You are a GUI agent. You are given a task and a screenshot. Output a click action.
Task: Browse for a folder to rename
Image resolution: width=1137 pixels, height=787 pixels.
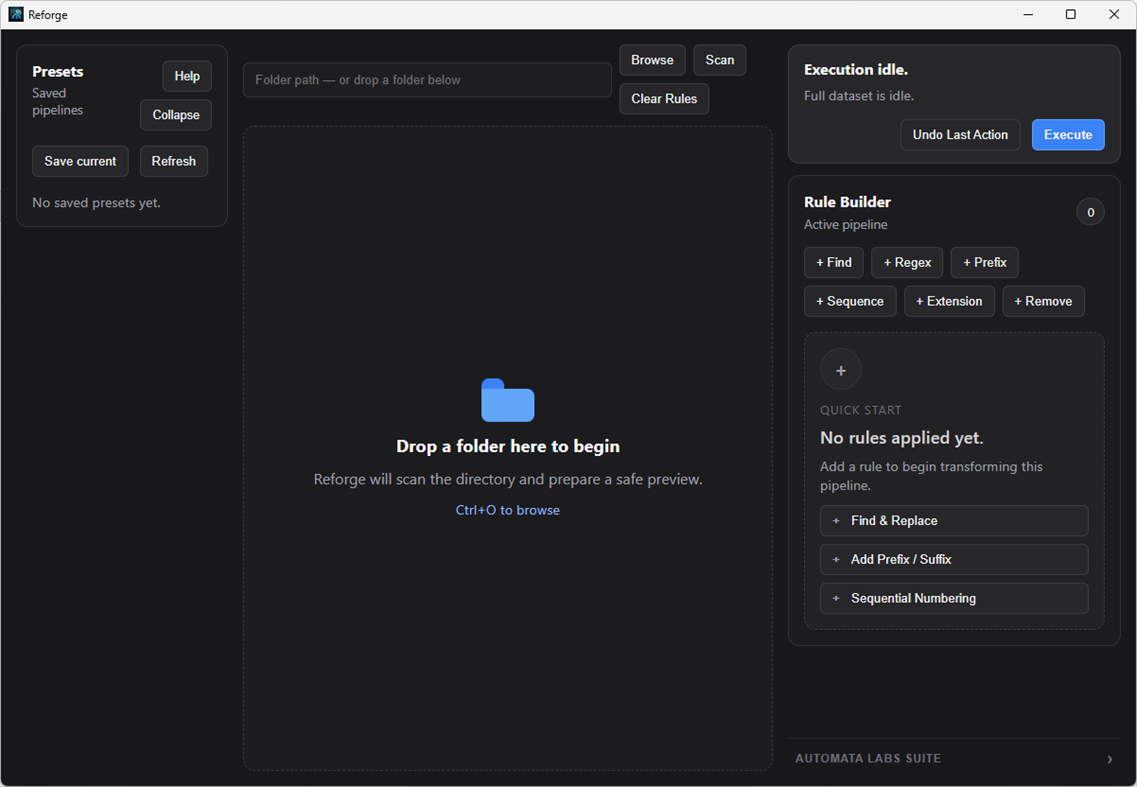click(x=652, y=59)
